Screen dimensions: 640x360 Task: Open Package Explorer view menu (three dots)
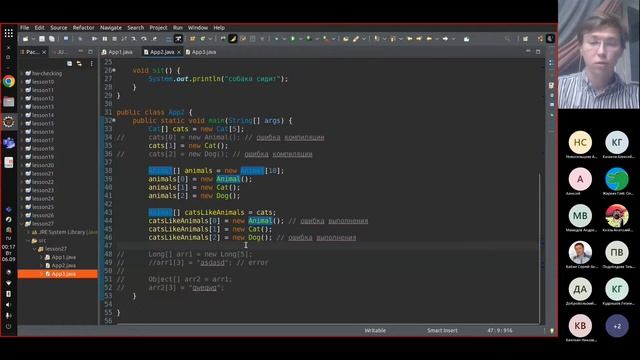pos(91,64)
